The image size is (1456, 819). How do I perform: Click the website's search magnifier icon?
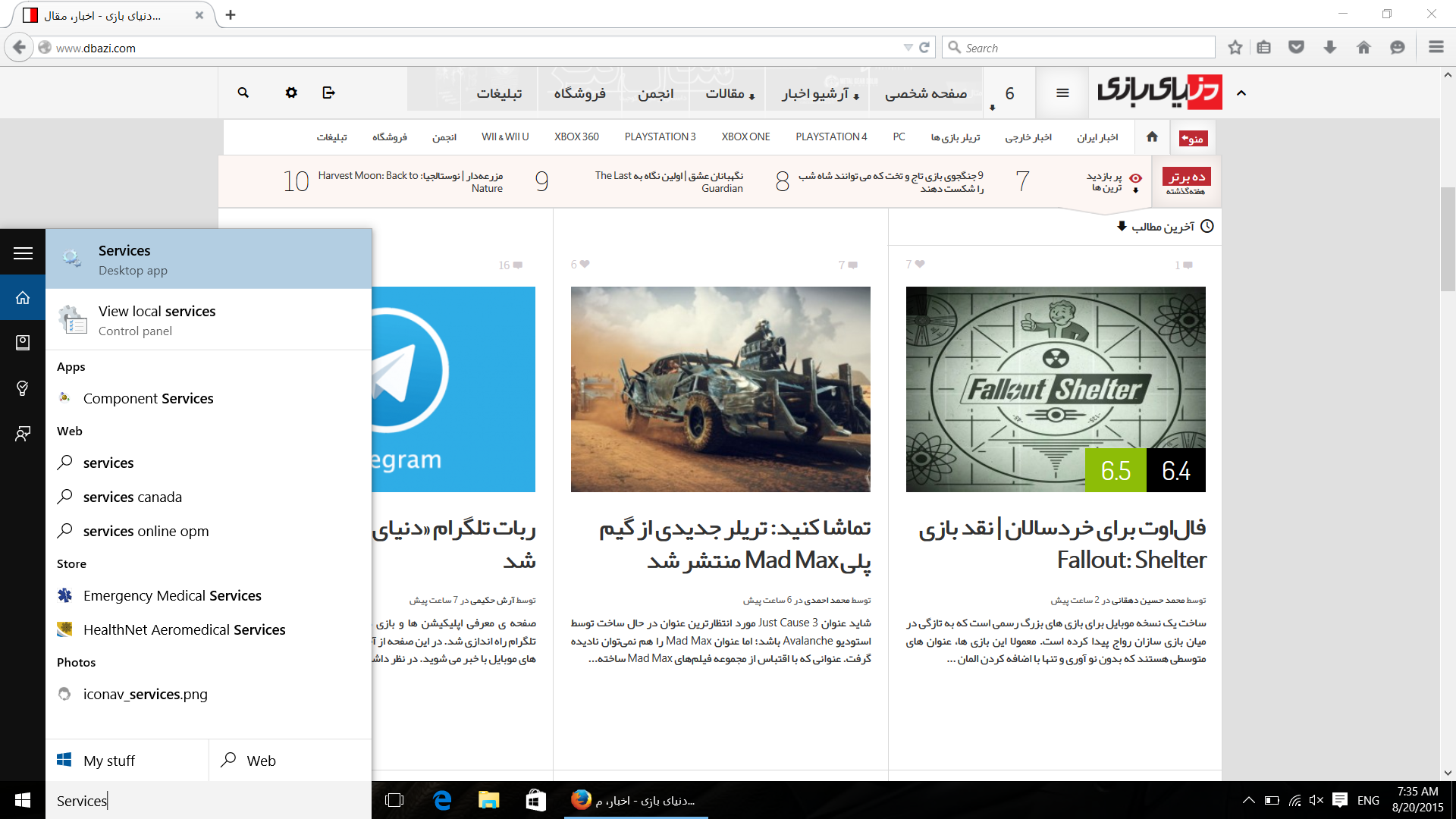(x=243, y=93)
